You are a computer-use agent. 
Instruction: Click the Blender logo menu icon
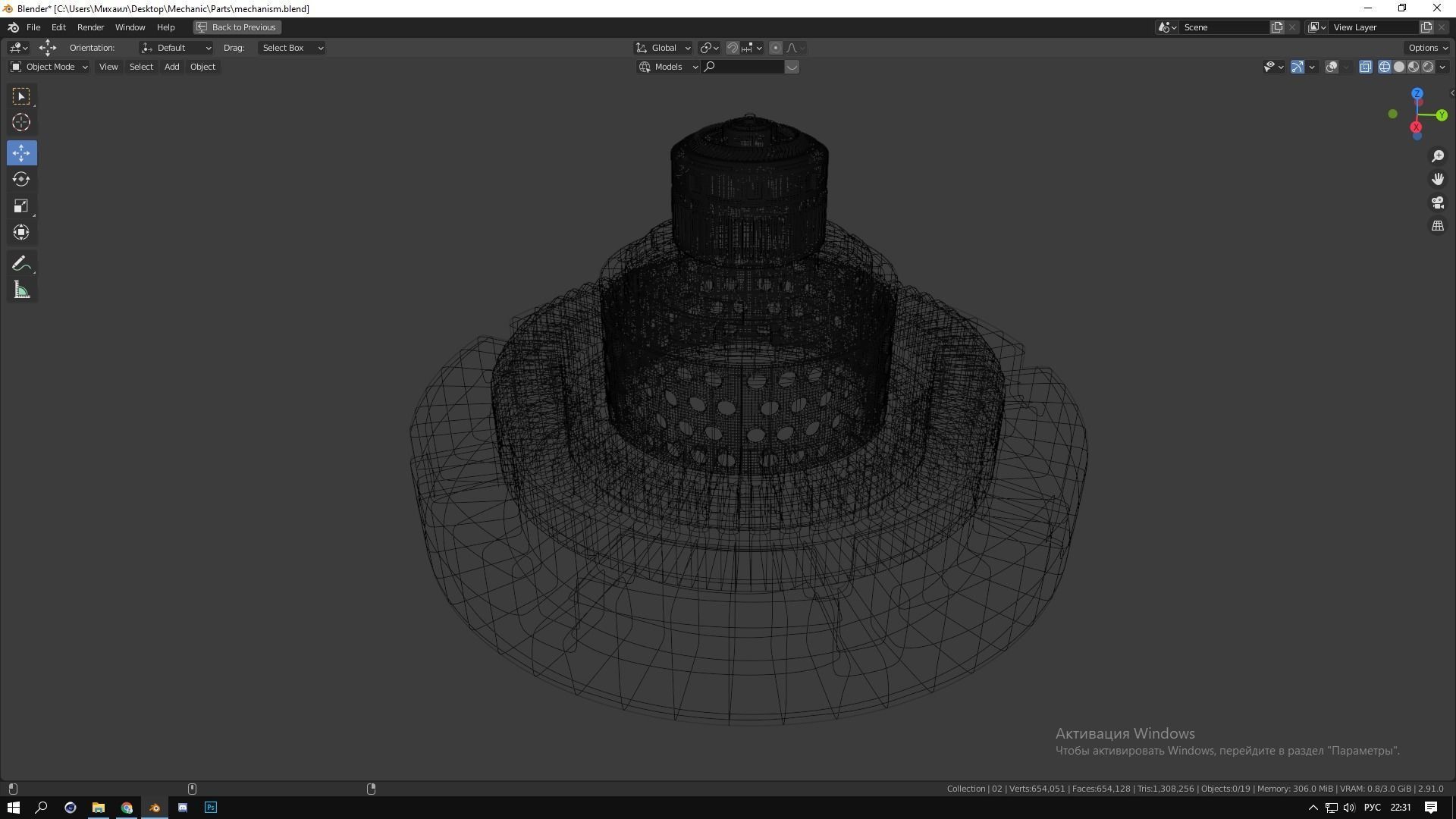click(14, 27)
